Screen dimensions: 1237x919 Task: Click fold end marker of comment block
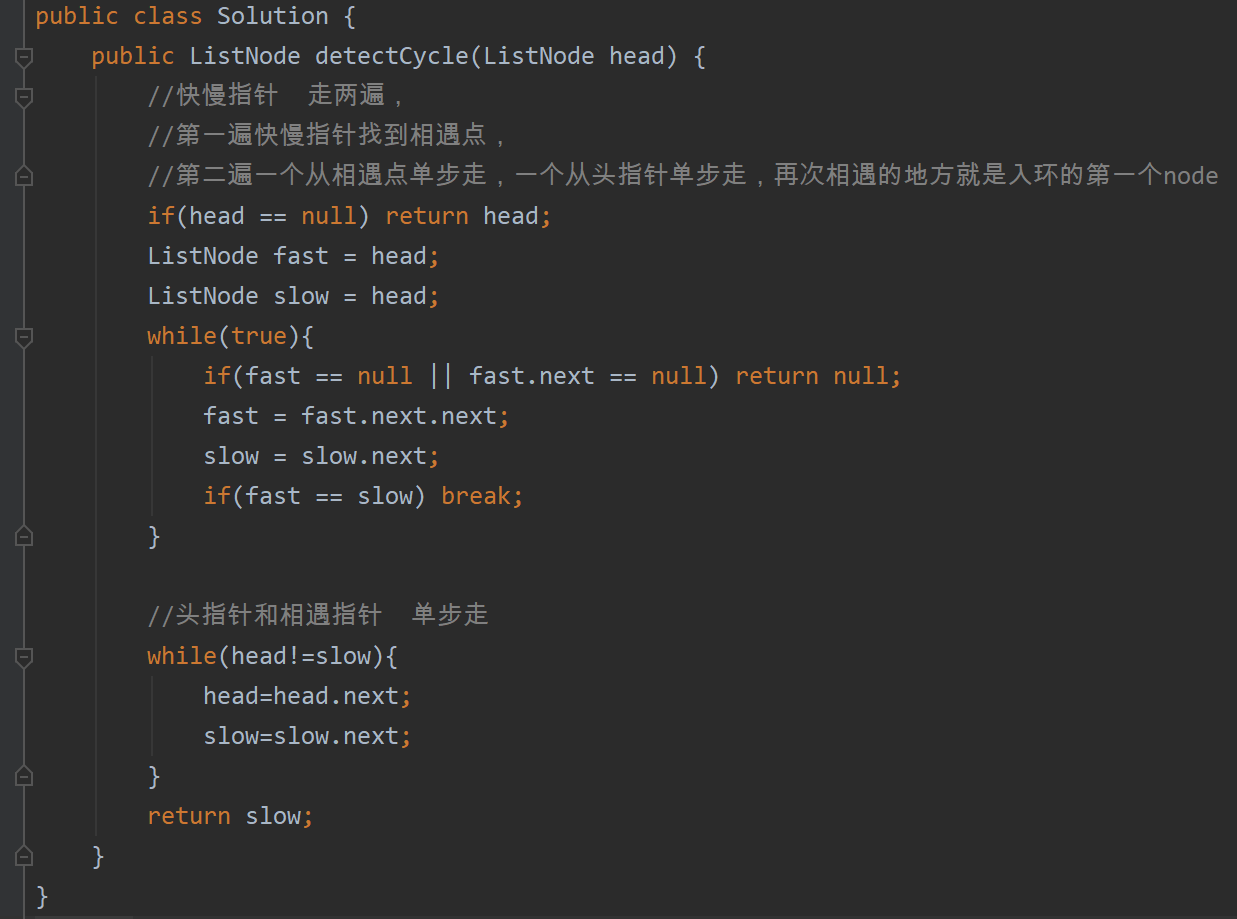[x=24, y=177]
